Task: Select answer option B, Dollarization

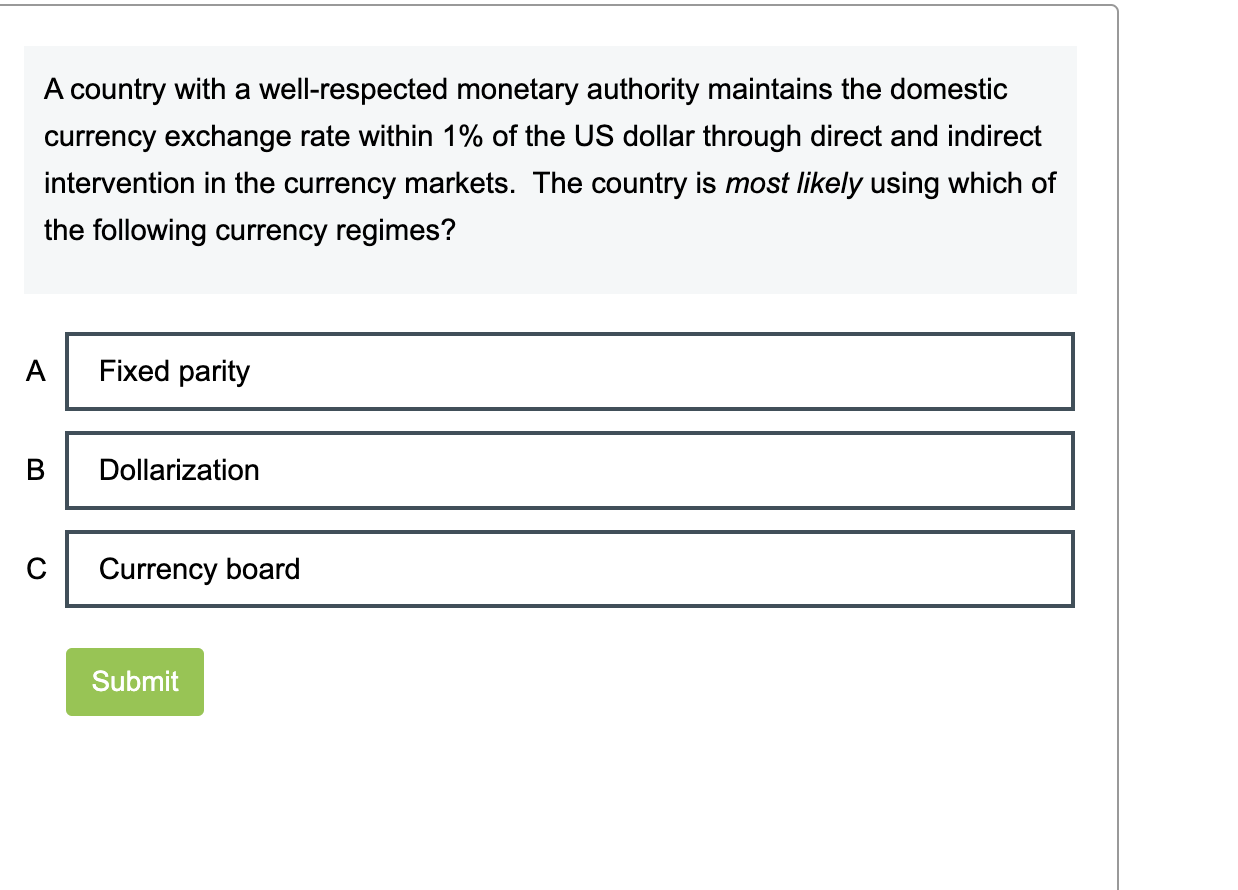Action: (x=570, y=470)
